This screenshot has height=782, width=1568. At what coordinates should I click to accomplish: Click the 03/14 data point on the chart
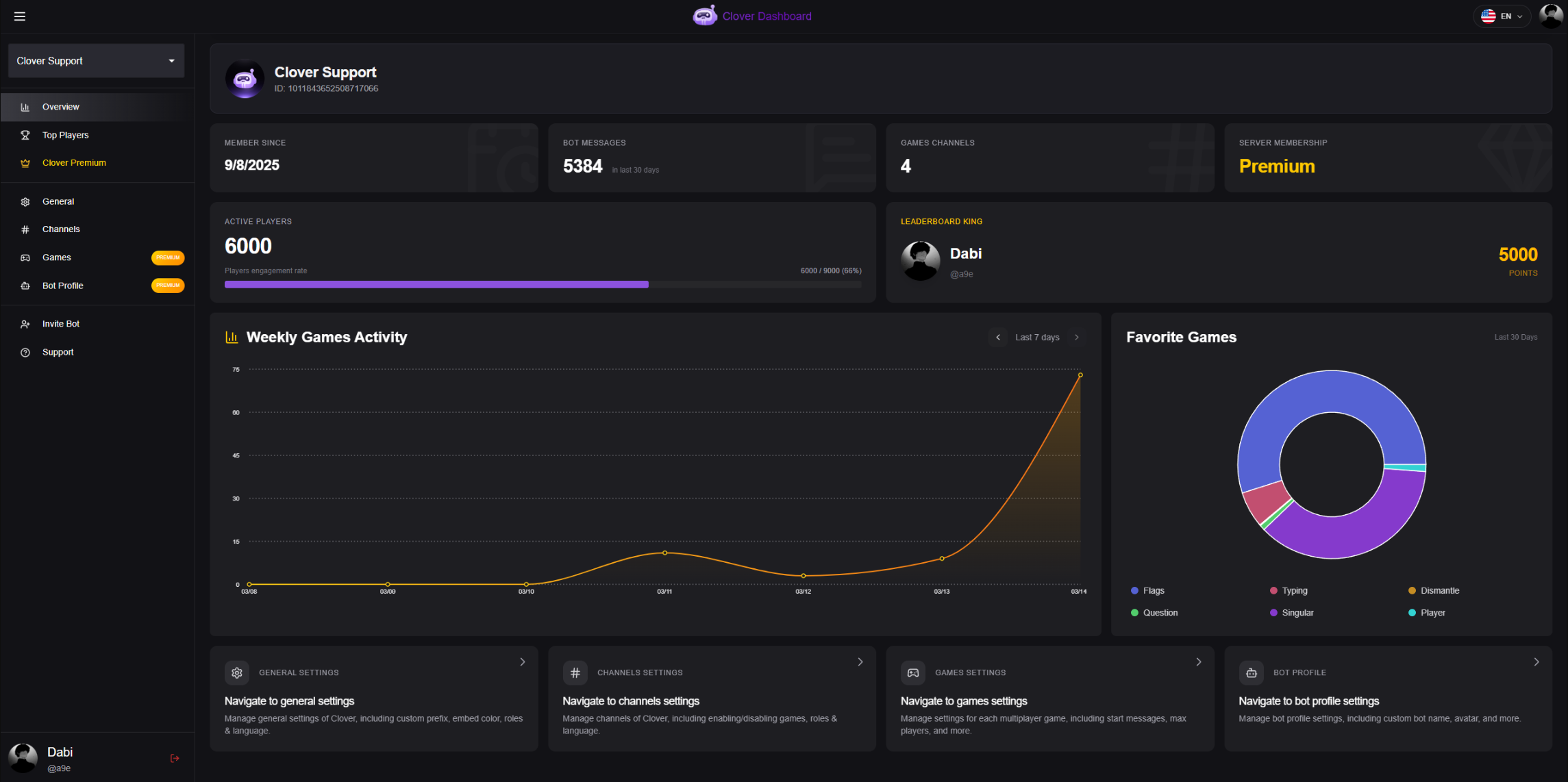[1080, 375]
